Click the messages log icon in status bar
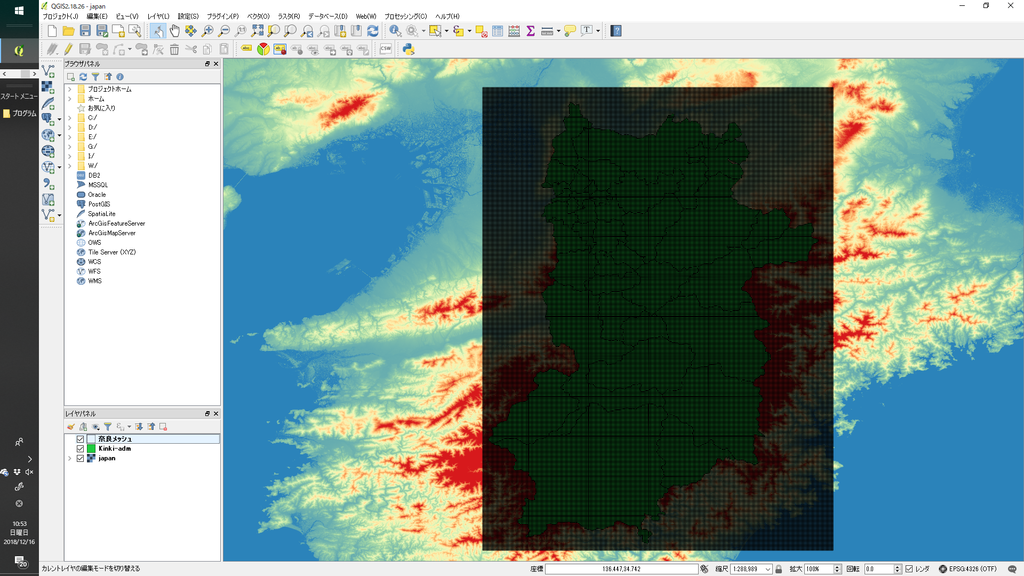This screenshot has width=1024, height=576. (x=1012, y=569)
